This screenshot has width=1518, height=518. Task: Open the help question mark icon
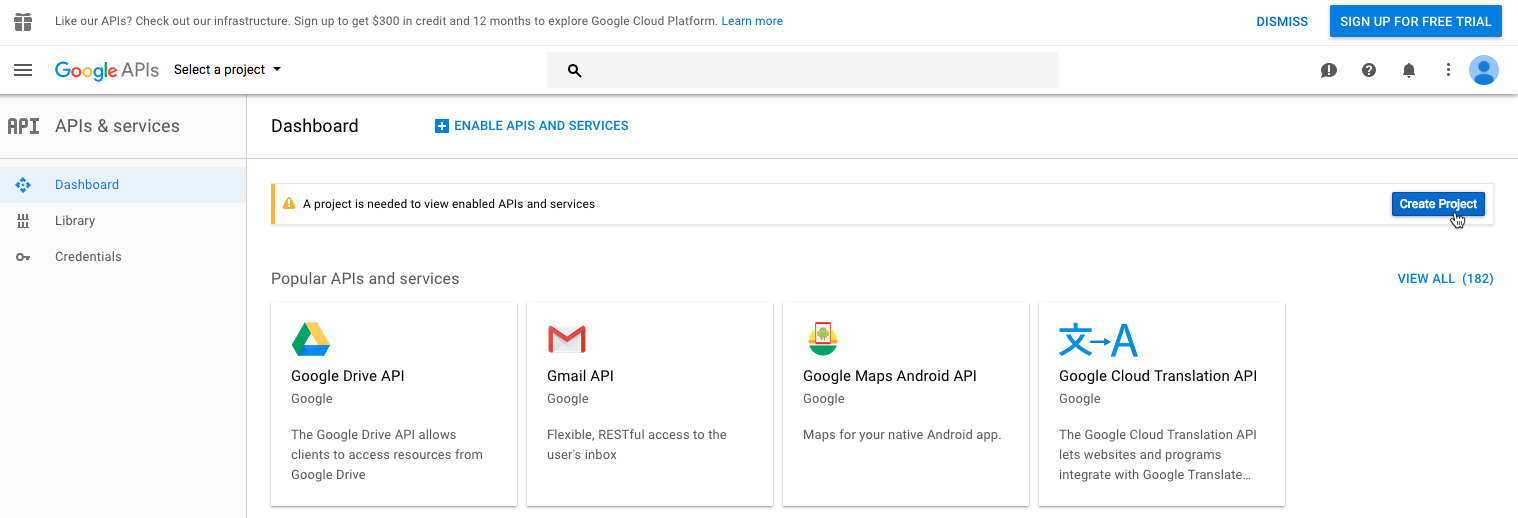pyautogui.click(x=1369, y=70)
